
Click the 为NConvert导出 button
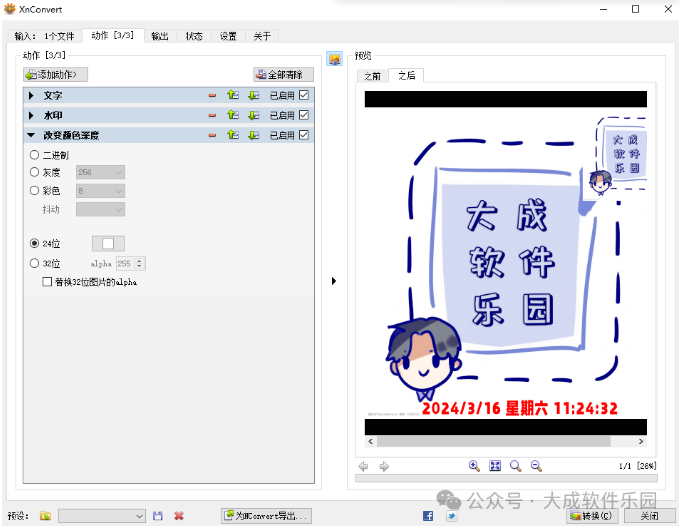click(266, 516)
